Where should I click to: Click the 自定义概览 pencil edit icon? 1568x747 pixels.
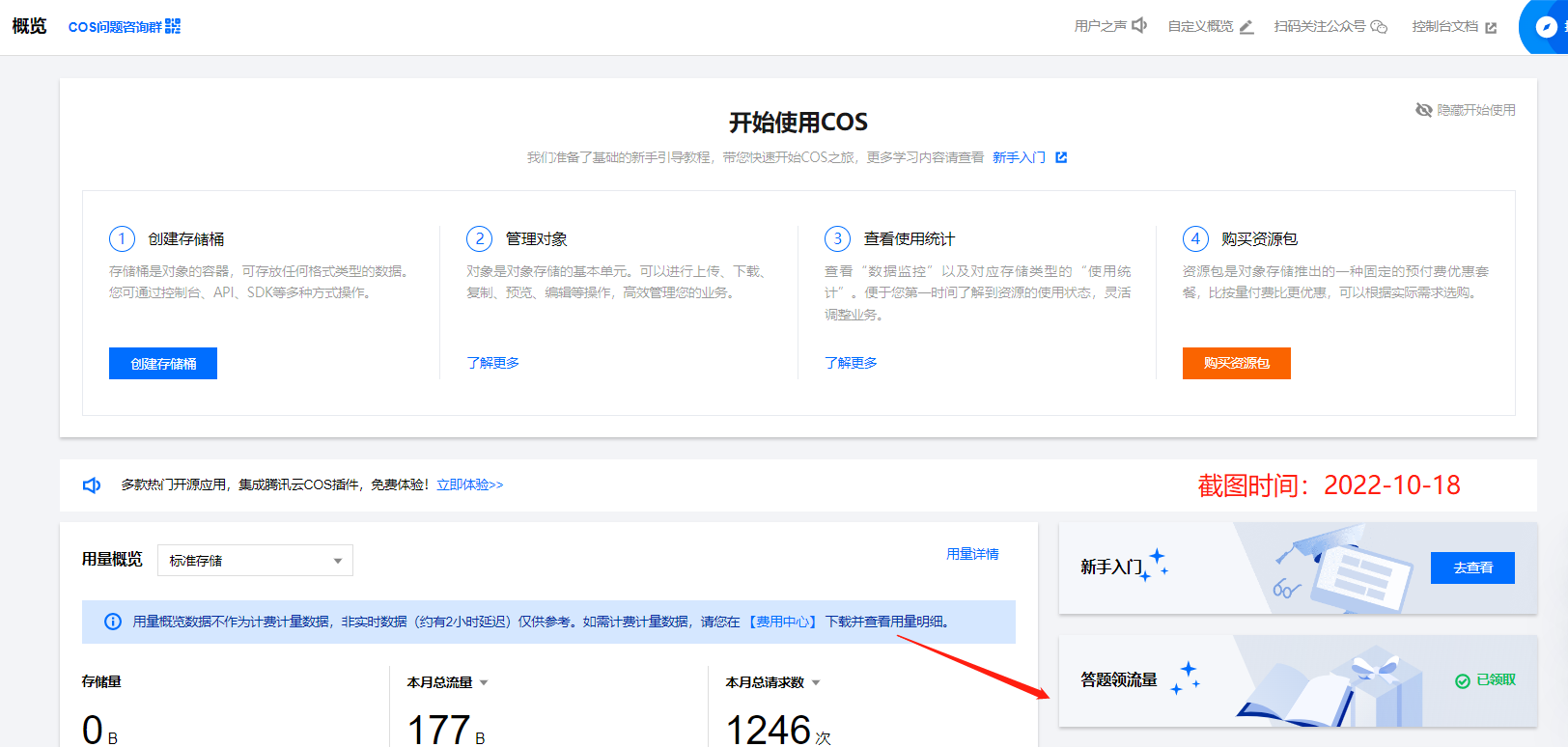(1246, 27)
